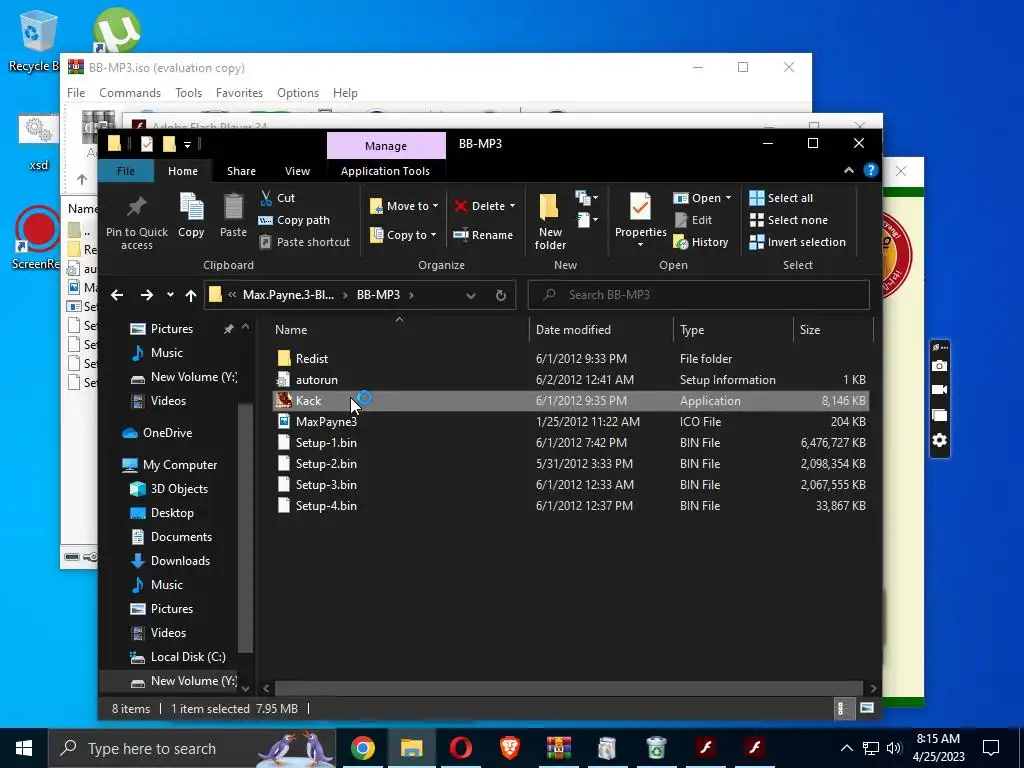Open the Options menu in WinRAR window
1024x768 pixels.
pos(298,93)
